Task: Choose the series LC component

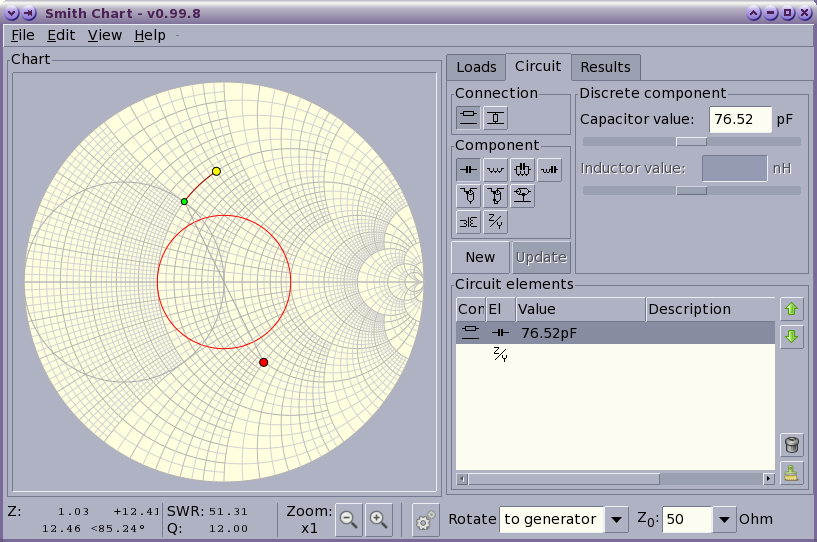Action: [x=549, y=169]
